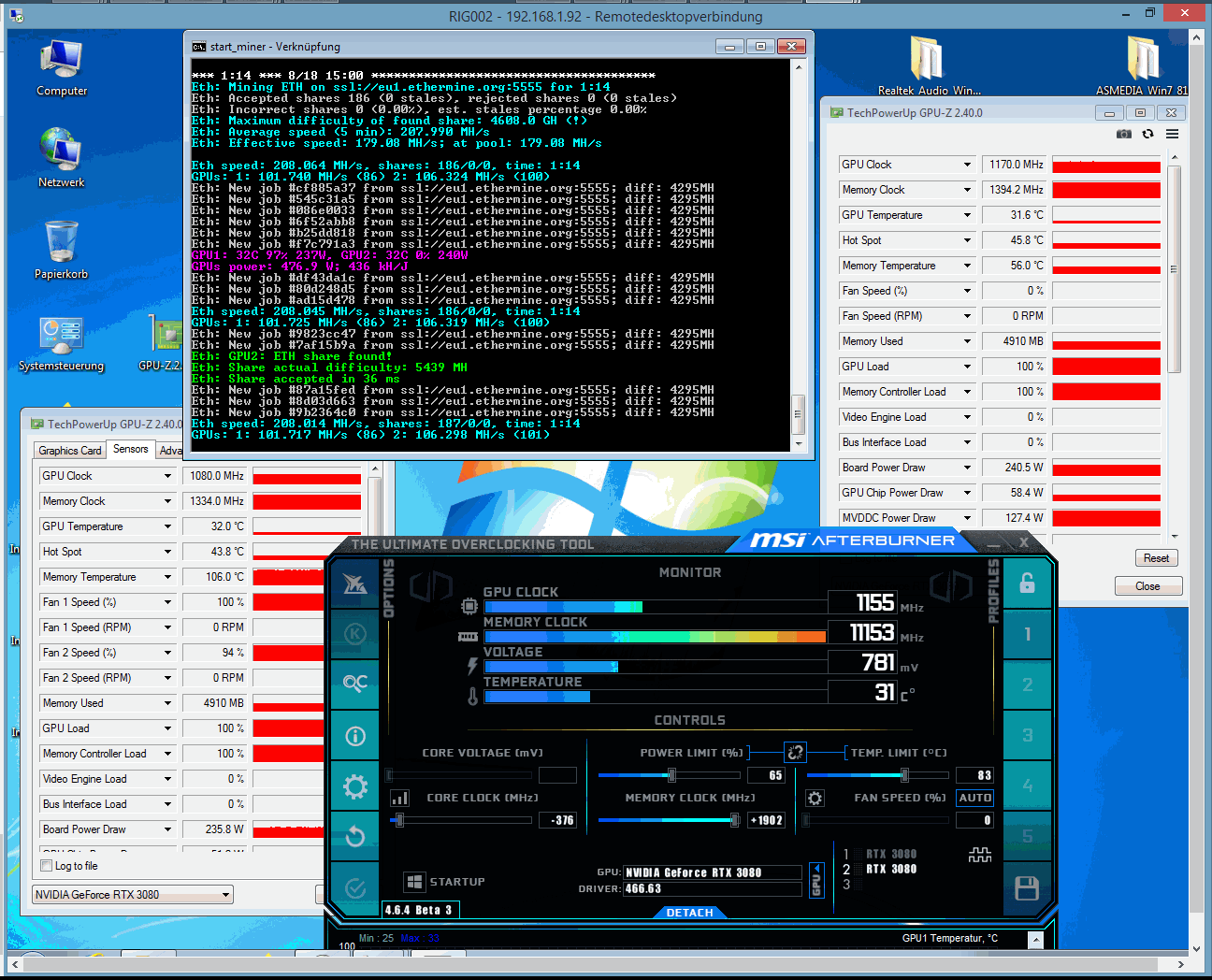Enable the Log to file checkbox
The image size is (1212, 980).
pos(47,866)
